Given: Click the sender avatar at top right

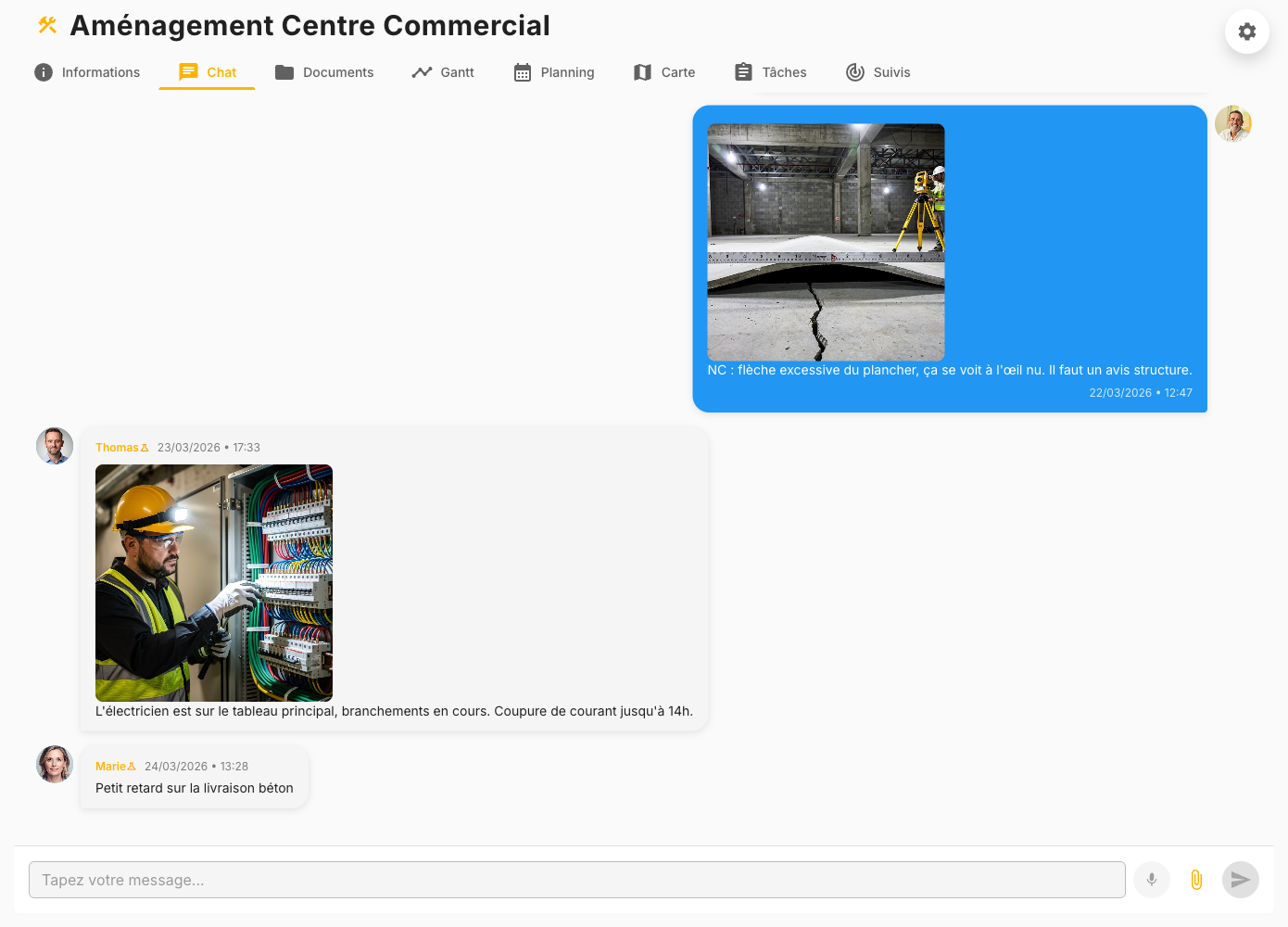Looking at the screenshot, I should (1232, 123).
